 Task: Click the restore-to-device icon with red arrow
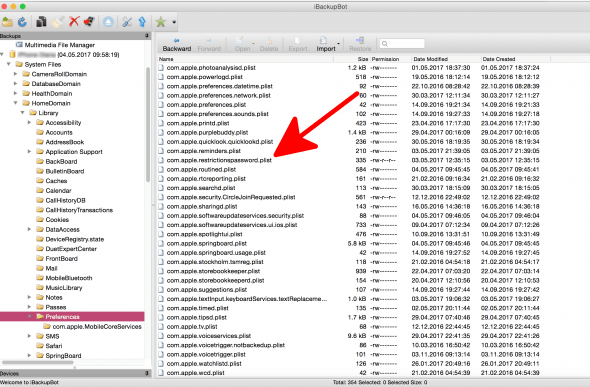(x=89, y=22)
